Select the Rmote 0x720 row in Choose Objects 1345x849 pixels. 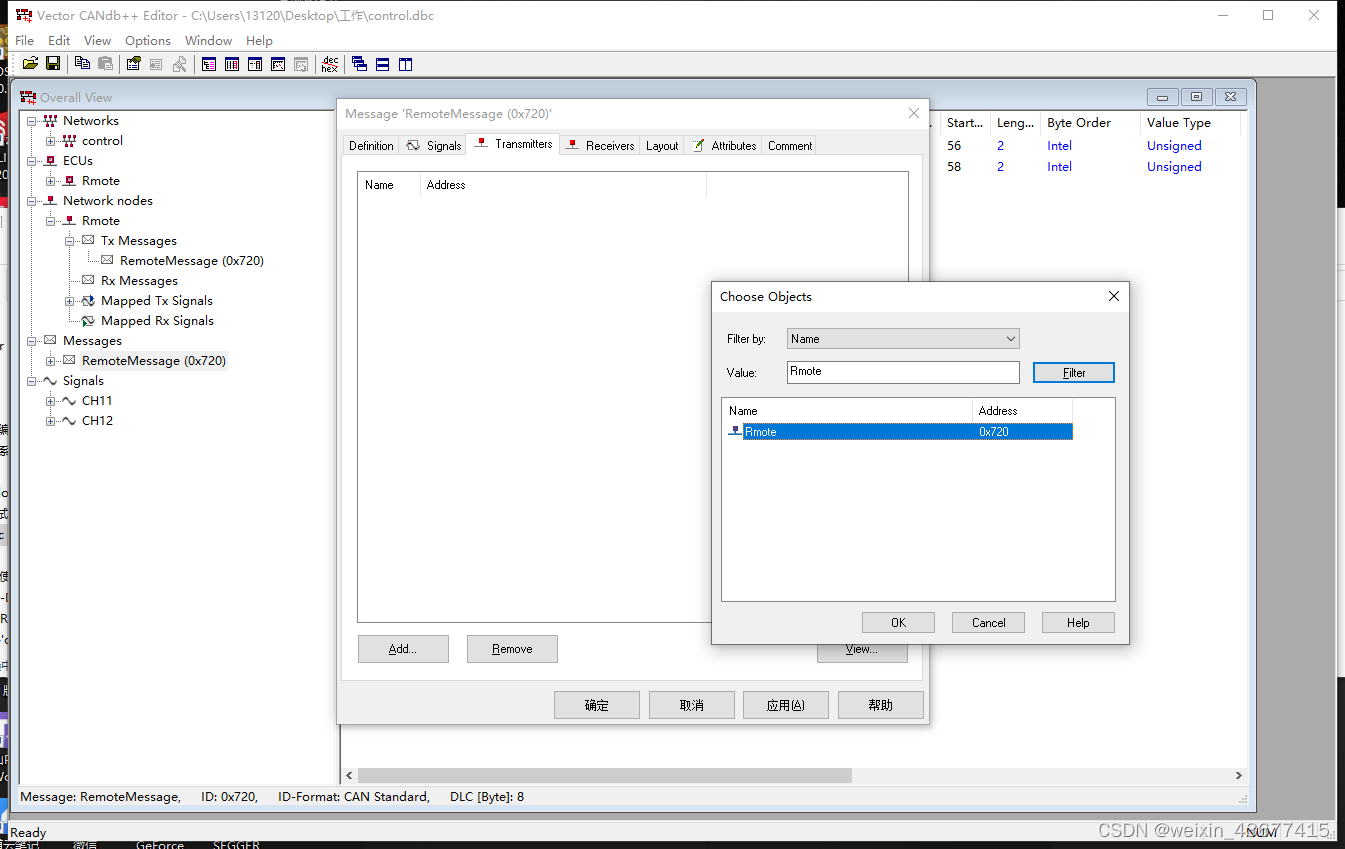(x=898, y=432)
